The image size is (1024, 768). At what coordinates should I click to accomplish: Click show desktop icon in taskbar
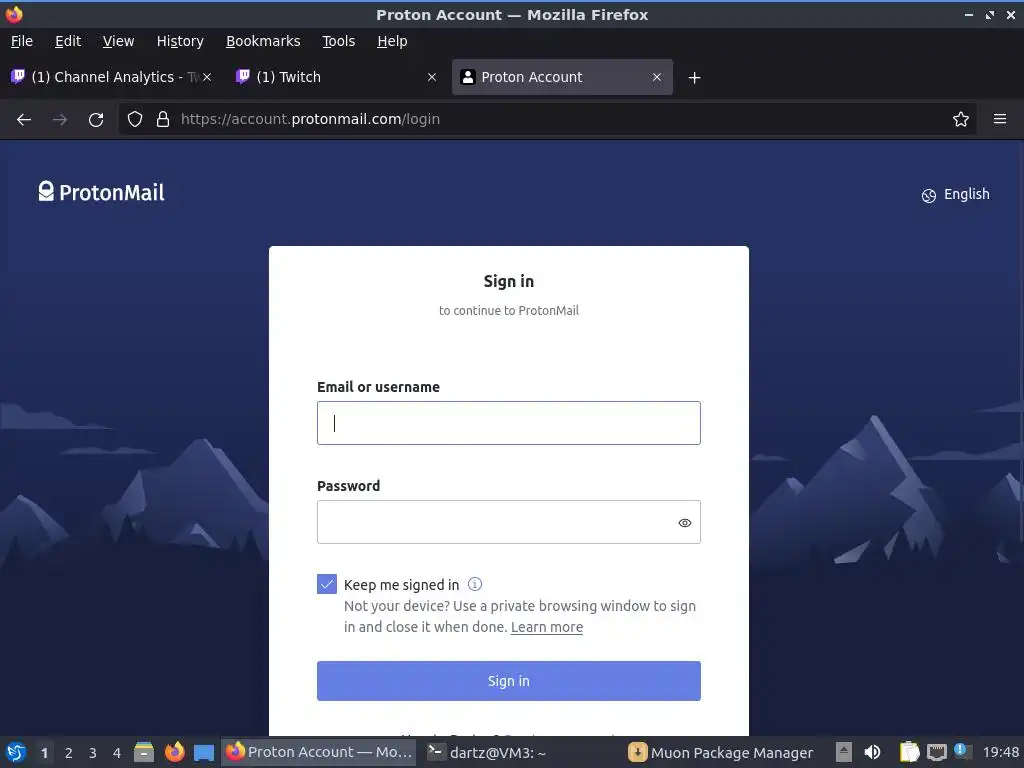click(x=204, y=752)
